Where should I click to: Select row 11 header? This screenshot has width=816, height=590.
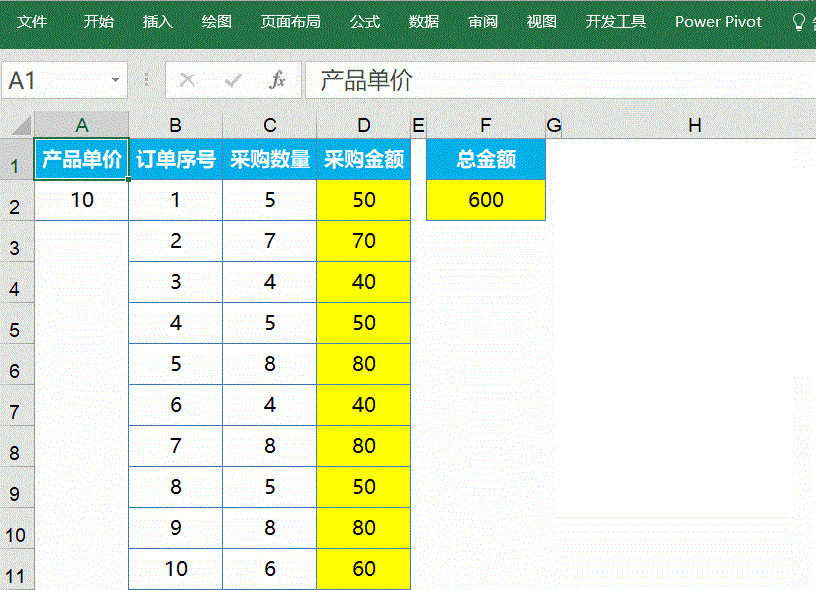[x=17, y=569]
